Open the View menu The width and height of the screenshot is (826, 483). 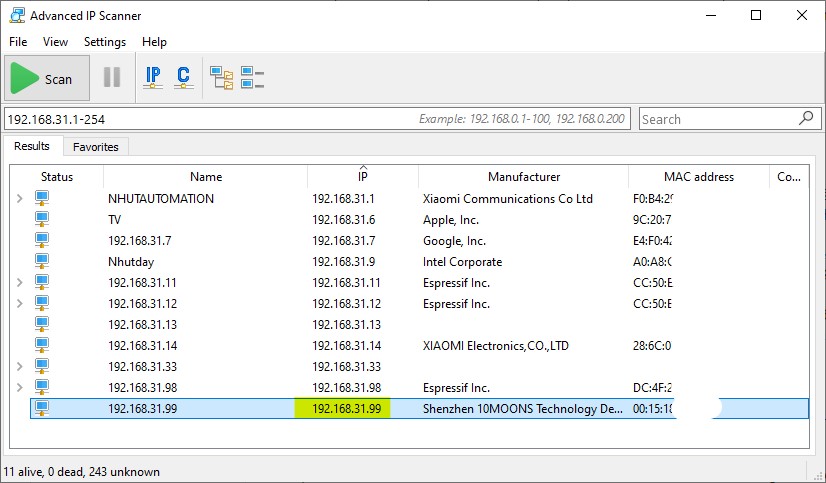(55, 42)
